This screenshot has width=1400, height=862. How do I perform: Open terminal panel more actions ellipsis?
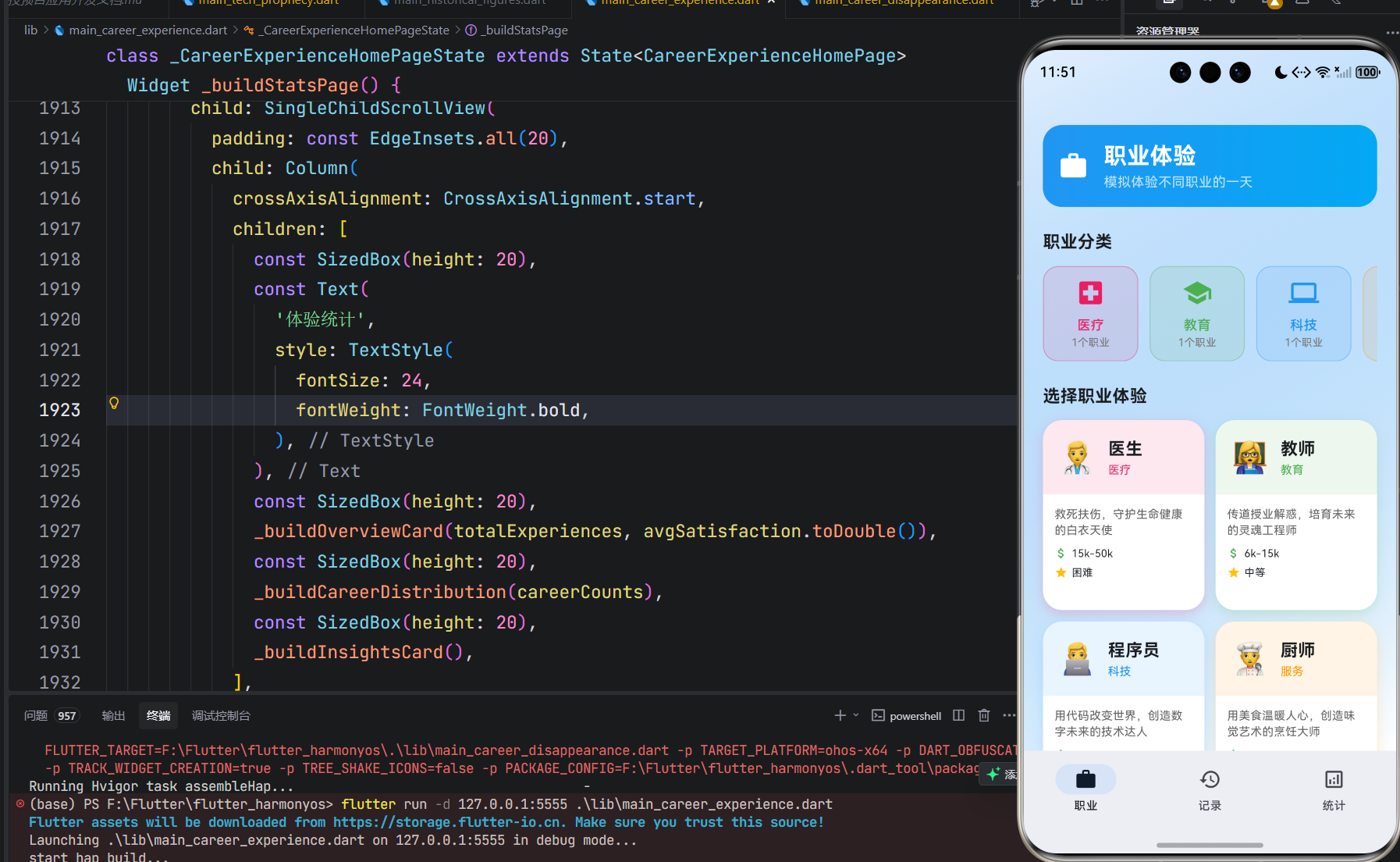click(x=1009, y=715)
